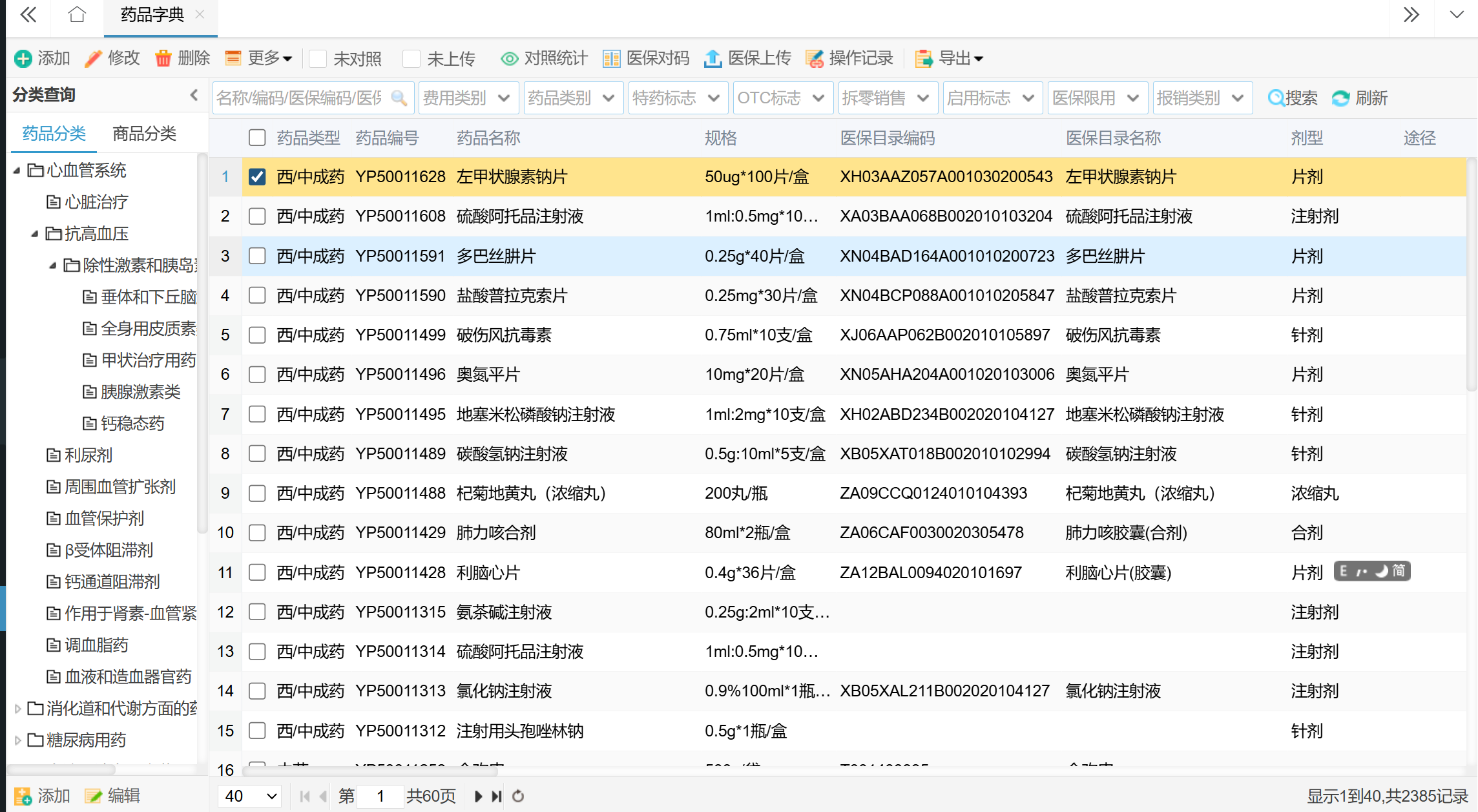Screen dimensions: 1478x812
Task: Uncheck the 左甲状腺素钠片 row checkbox
Action: 257,177
